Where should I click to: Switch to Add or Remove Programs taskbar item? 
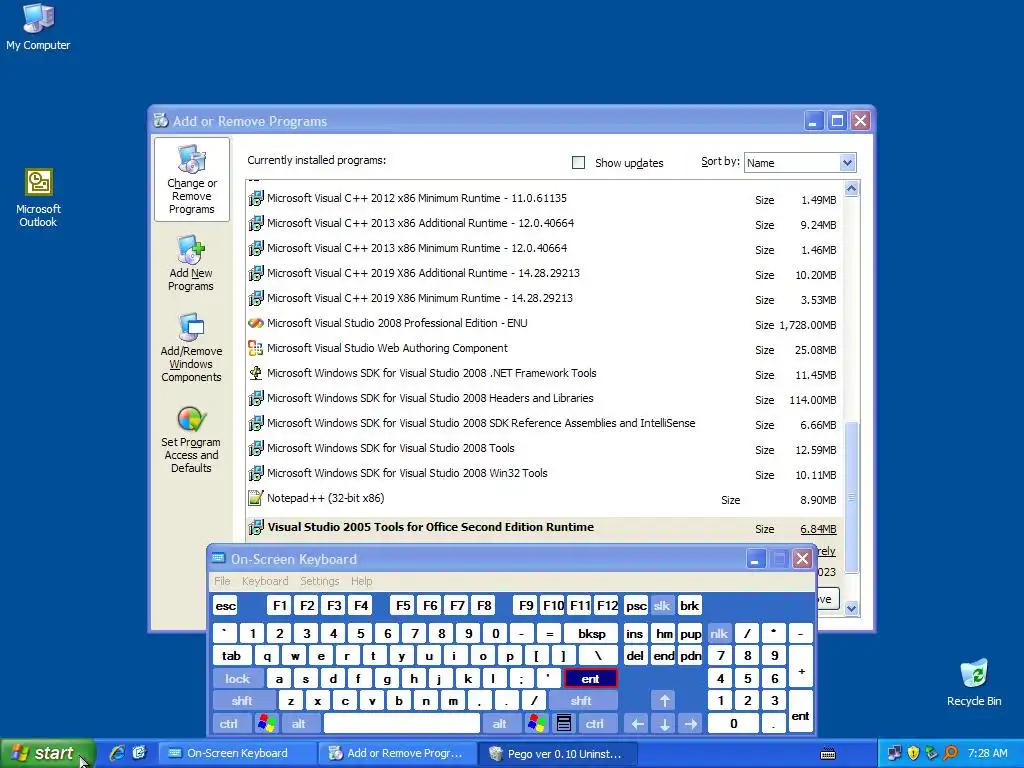click(x=398, y=754)
